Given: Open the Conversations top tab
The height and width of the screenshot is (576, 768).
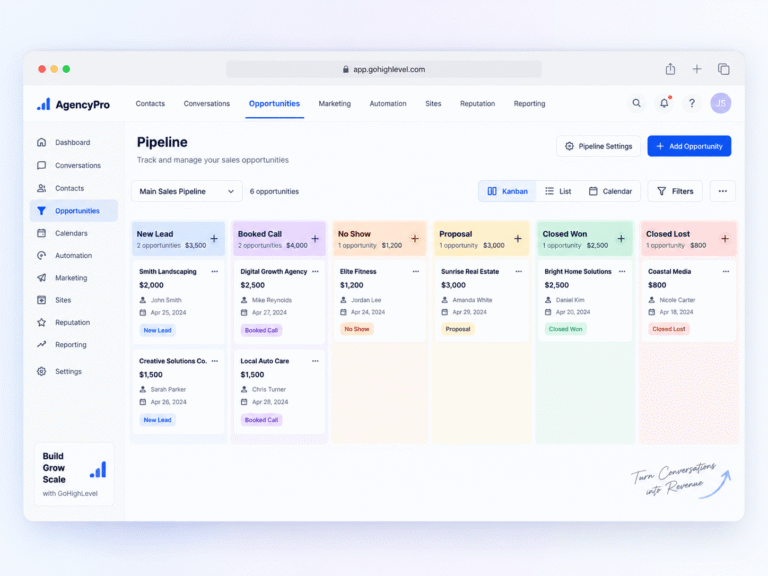Looking at the screenshot, I should tap(207, 104).
